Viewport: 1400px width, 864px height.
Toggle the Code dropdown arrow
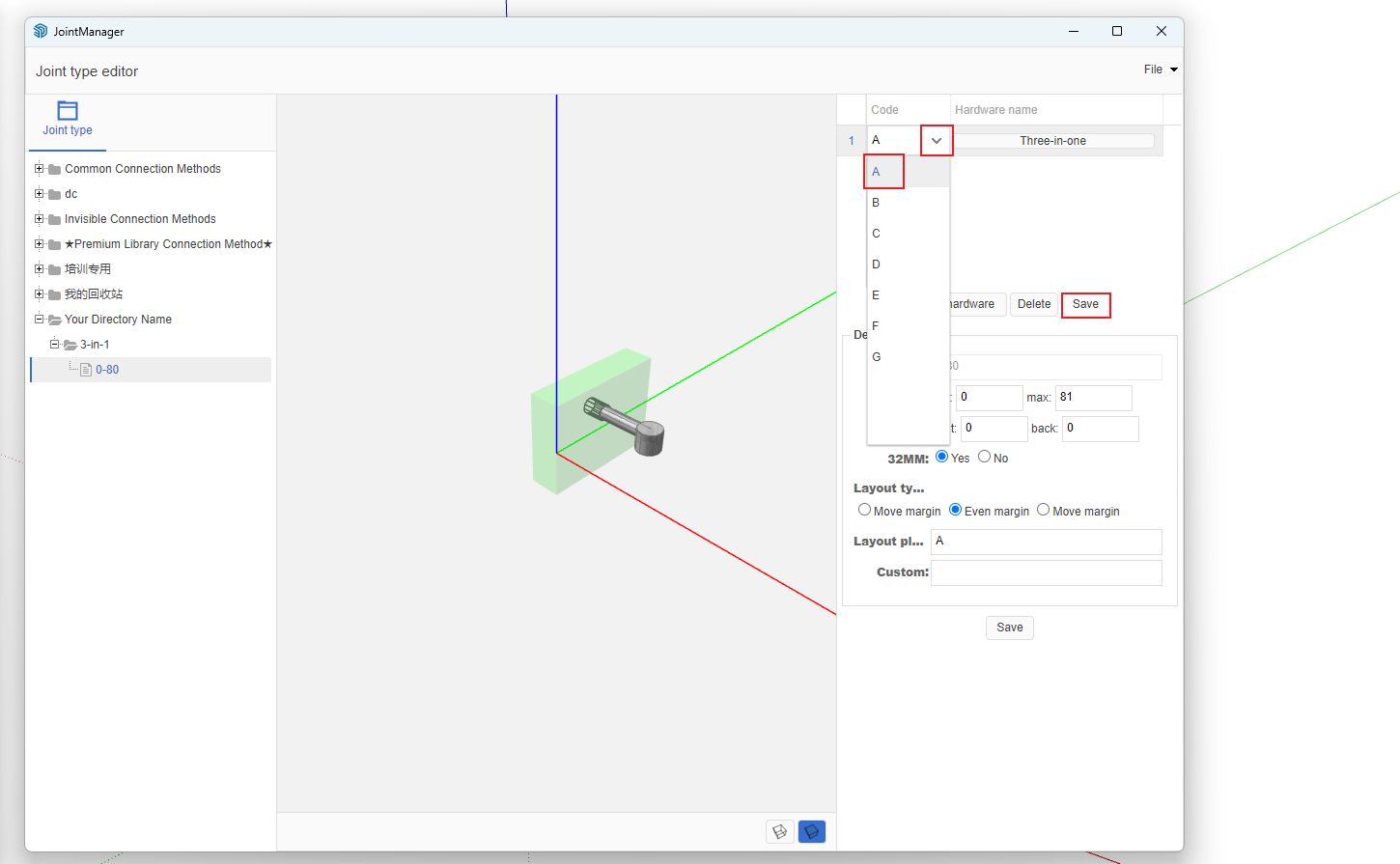[936, 141]
